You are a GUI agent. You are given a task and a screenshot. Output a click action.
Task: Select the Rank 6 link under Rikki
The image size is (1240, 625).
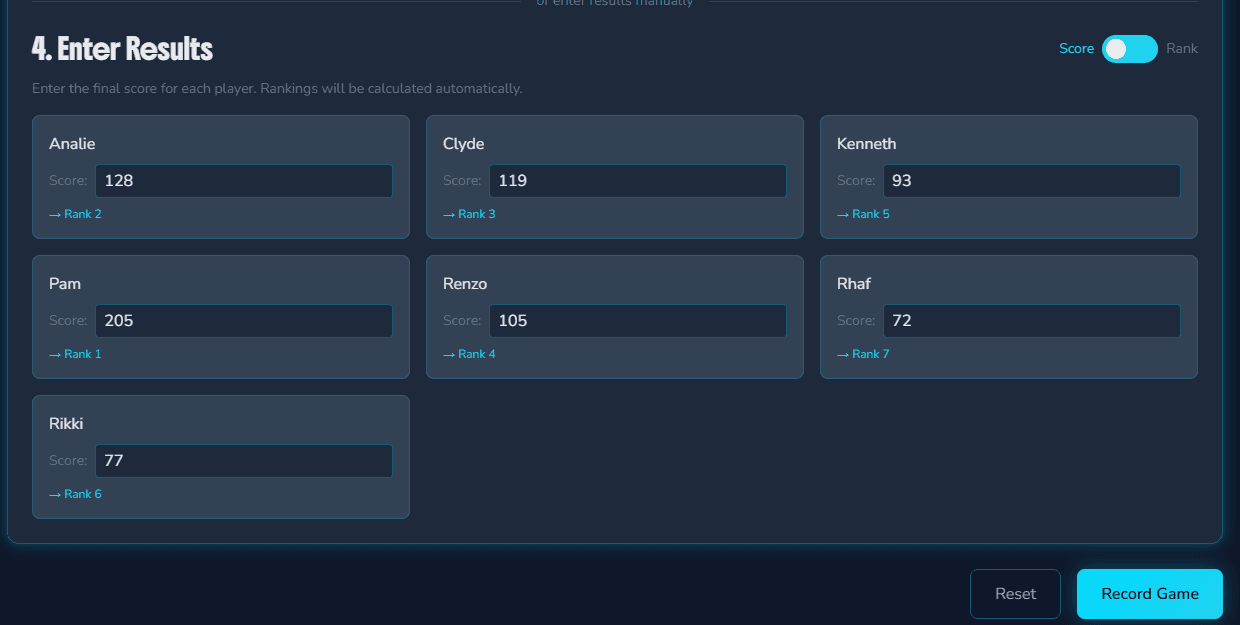(75, 493)
